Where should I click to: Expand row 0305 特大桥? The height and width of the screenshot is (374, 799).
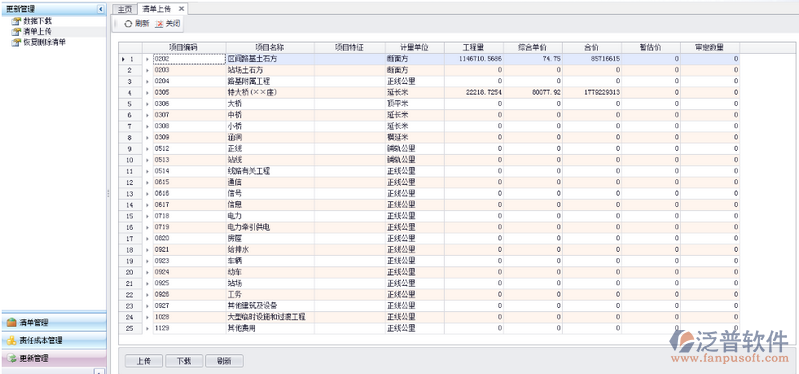[x=148, y=93]
